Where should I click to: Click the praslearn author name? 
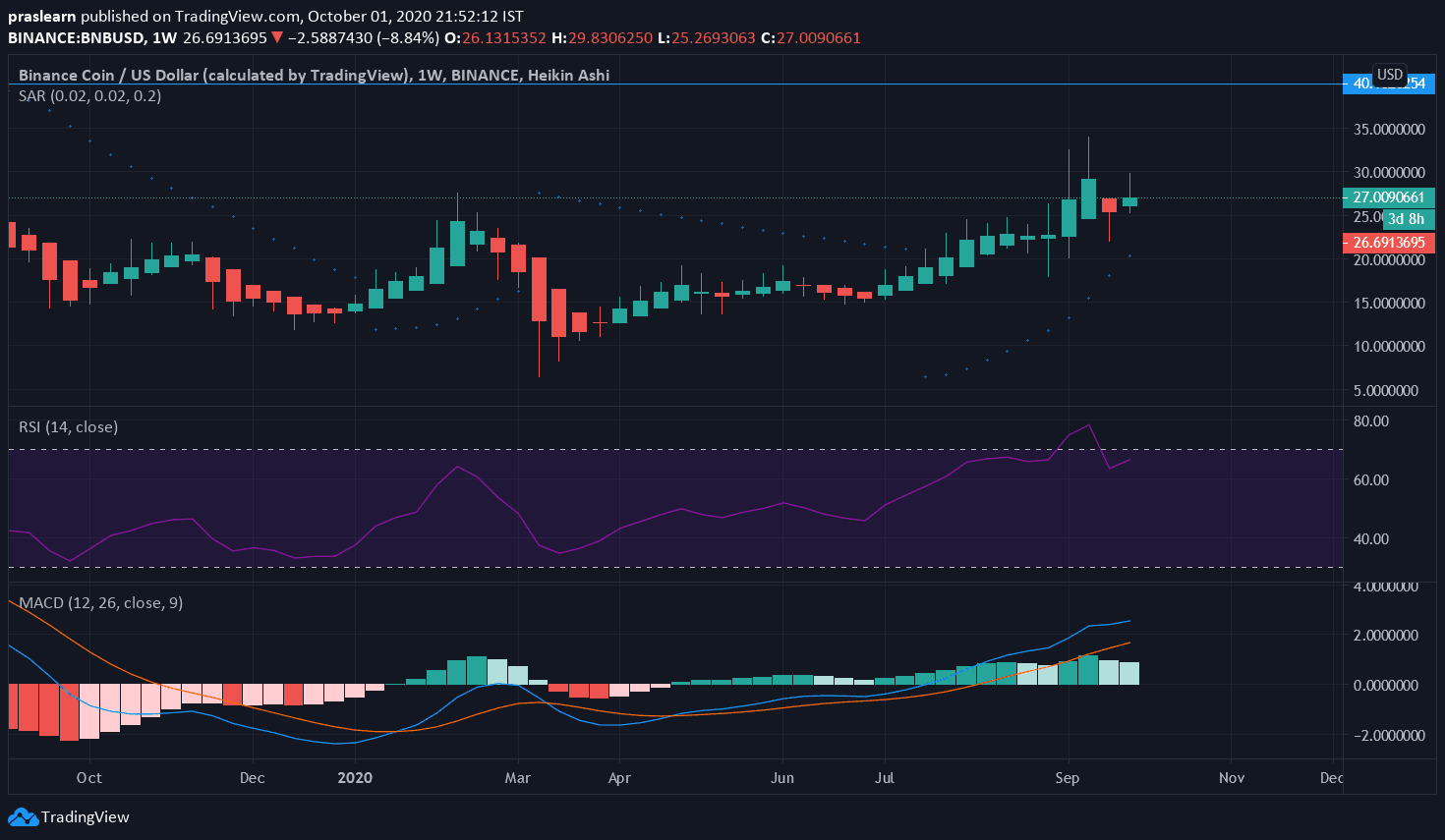(x=42, y=17)
